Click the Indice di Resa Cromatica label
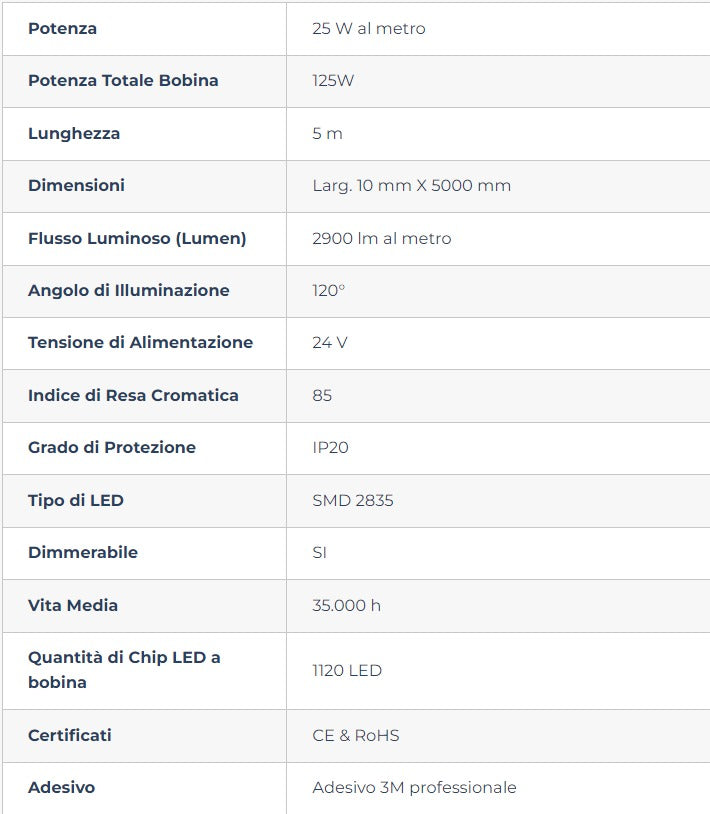The width and height of the screenshot is (710, 814). coord(133,395)
